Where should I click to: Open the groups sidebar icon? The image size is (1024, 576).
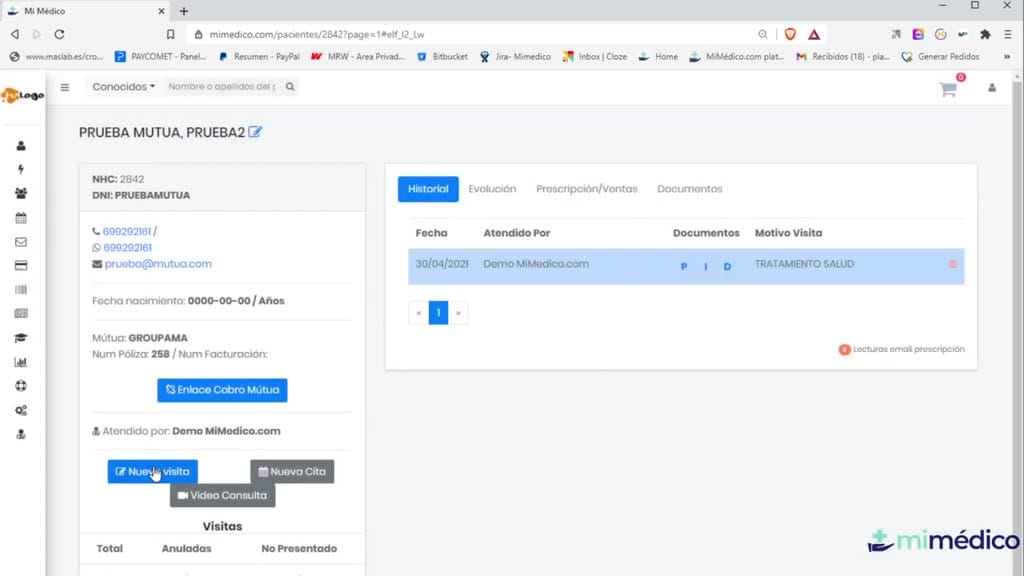(x=21, y=193)
